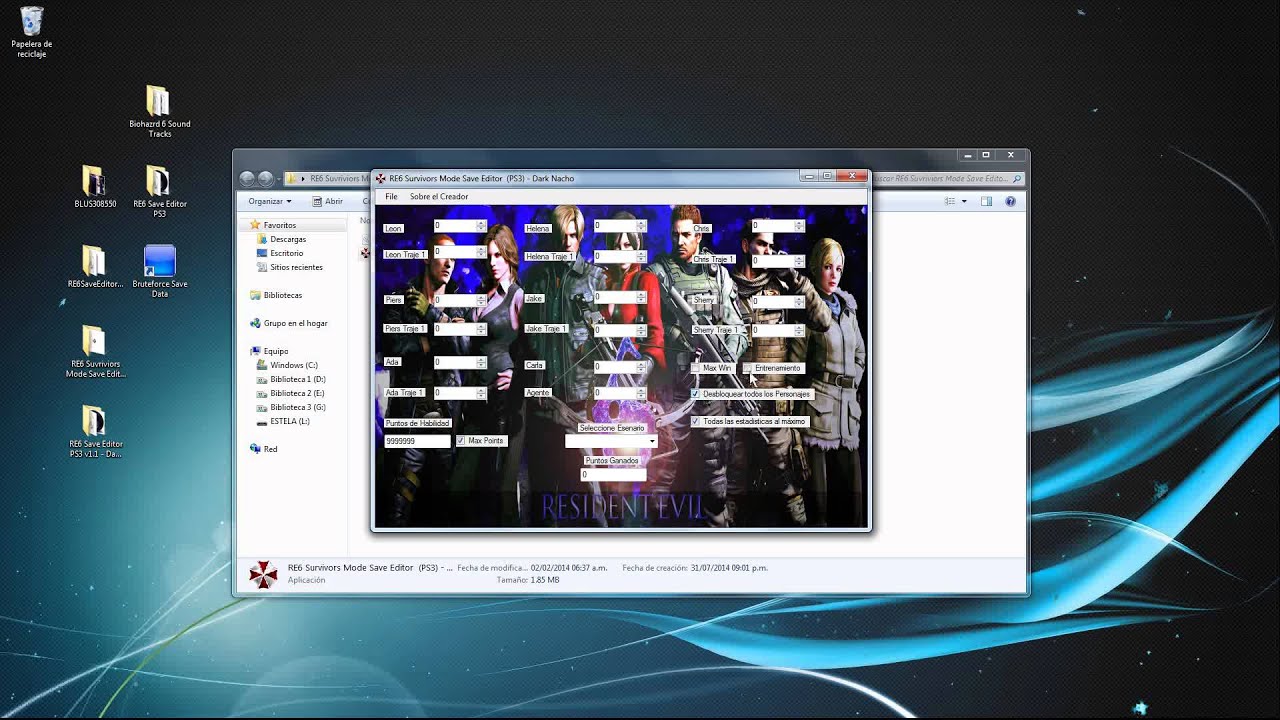Open Descargas in the navigation pane
This screenshot has height=720, width=1280.
click(287, 239)
